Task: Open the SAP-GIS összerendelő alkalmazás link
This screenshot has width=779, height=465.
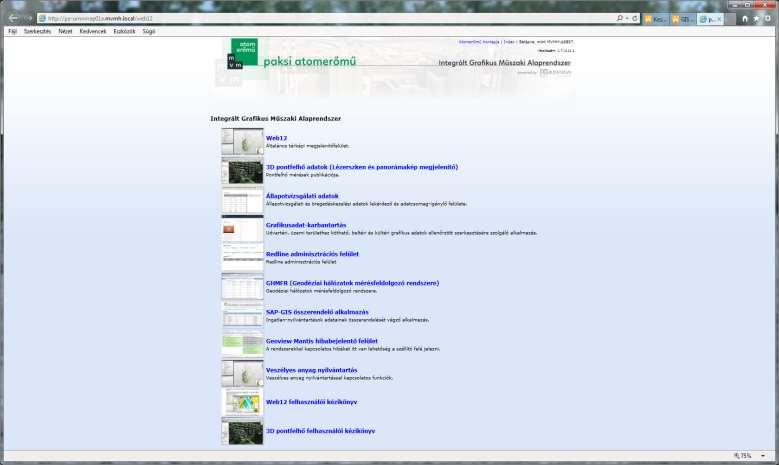Action: click(x=317, y=312)
